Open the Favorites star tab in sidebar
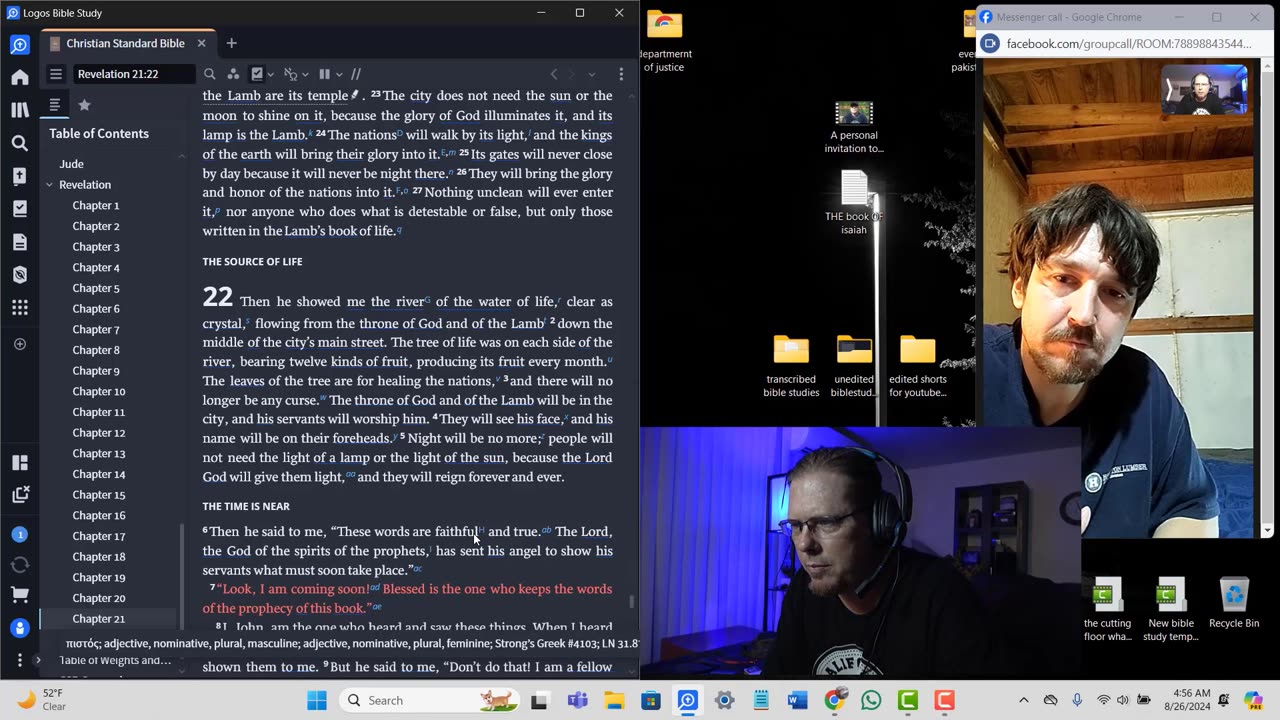This screenshot has height=720, width=1280. pos(84,105)
